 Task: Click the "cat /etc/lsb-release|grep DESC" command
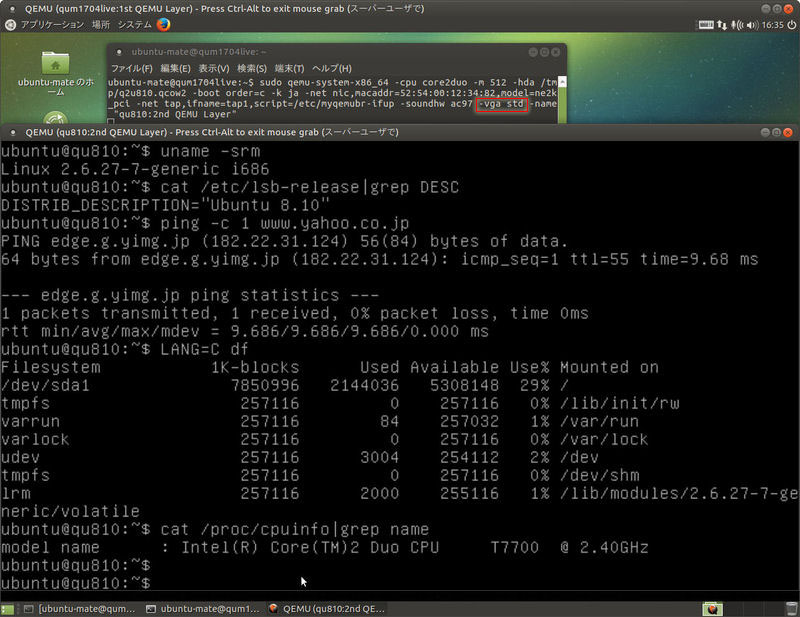tap(310, 187)
